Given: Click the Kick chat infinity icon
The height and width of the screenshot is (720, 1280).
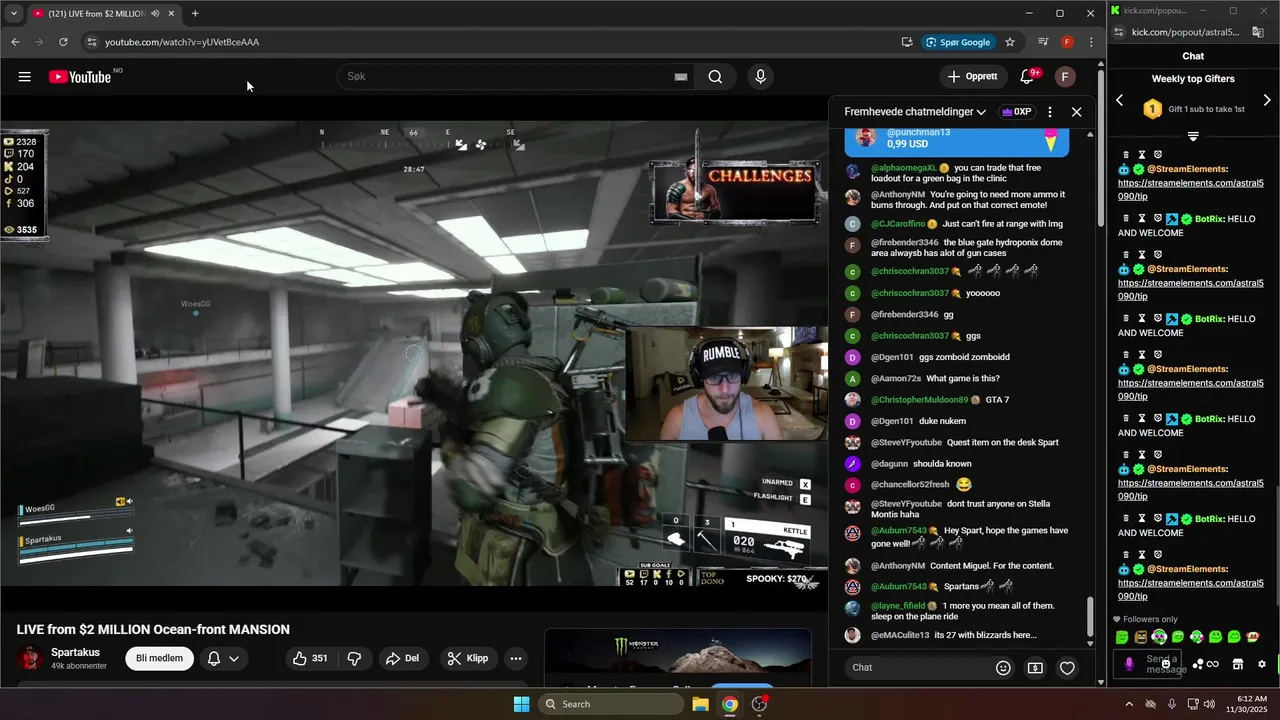Looking at the screenshot, I should (x=1212, y=664).
